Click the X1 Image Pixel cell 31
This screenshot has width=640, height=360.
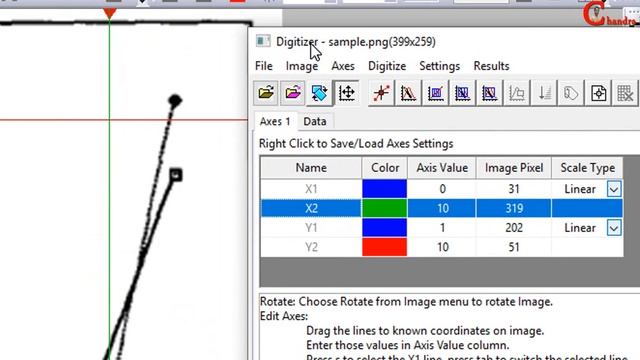pyautogui.click(x=514, y=189)
